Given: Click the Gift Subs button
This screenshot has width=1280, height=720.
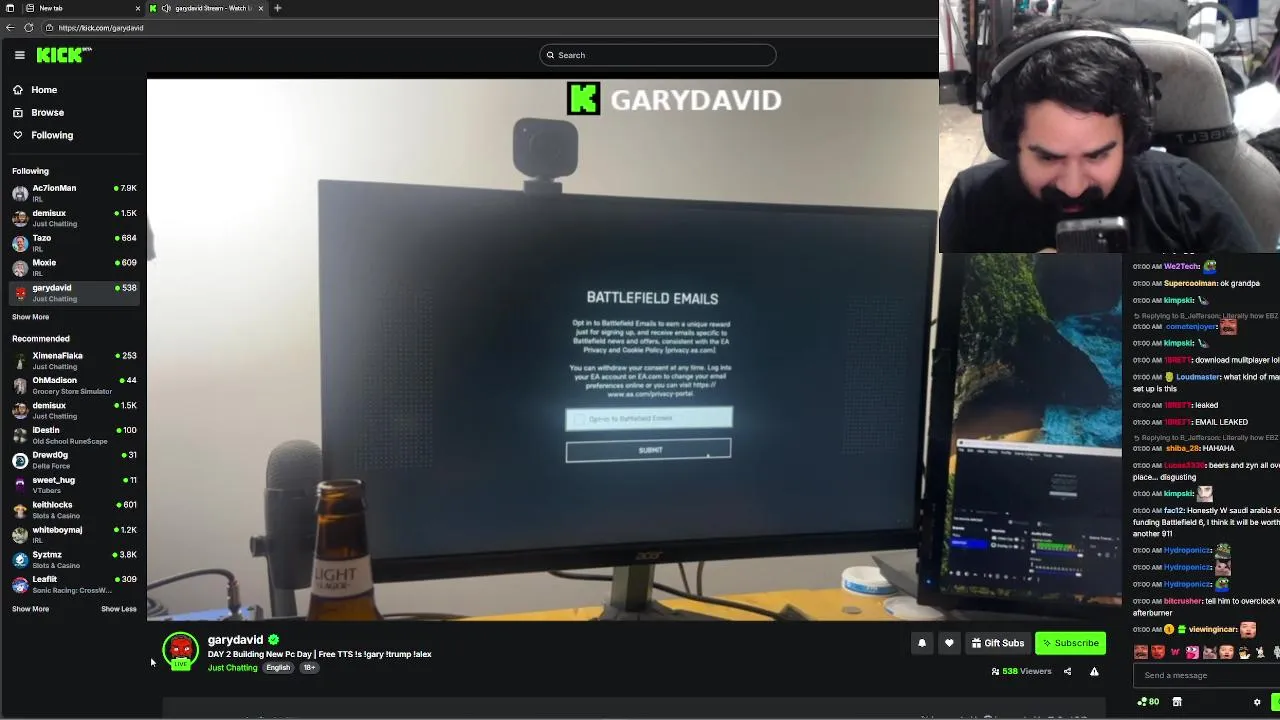Looking at the screenshot, I should 998,643.
